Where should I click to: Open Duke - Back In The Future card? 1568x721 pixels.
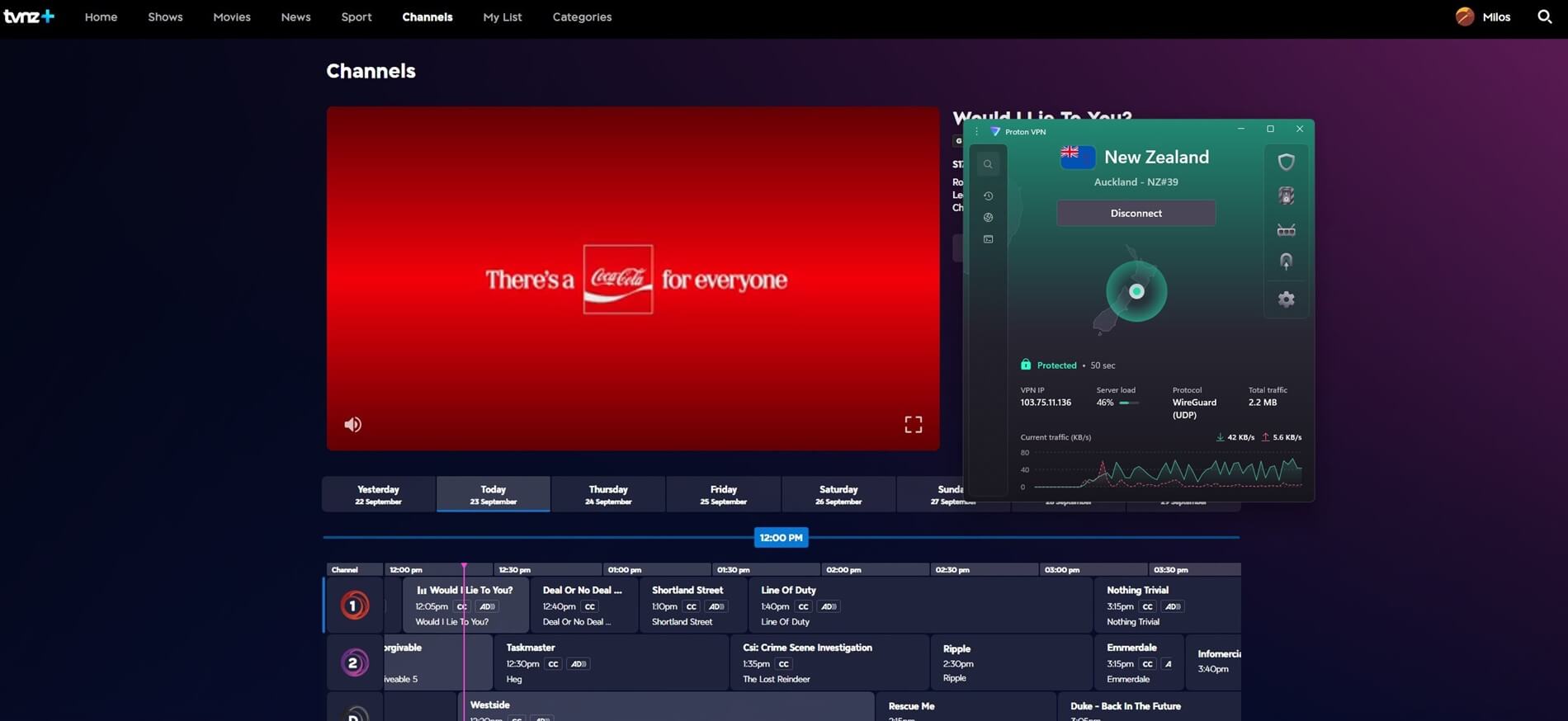click(1150, 707)
